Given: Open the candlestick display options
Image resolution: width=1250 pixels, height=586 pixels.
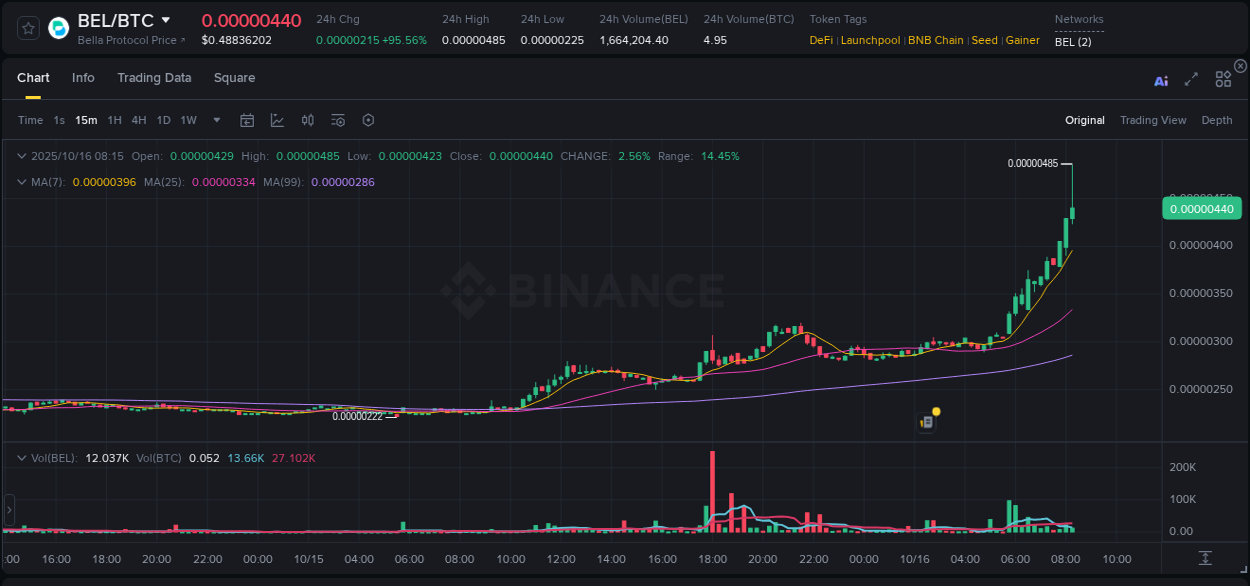Looking at the screenshot, I should tap(307, 120).
